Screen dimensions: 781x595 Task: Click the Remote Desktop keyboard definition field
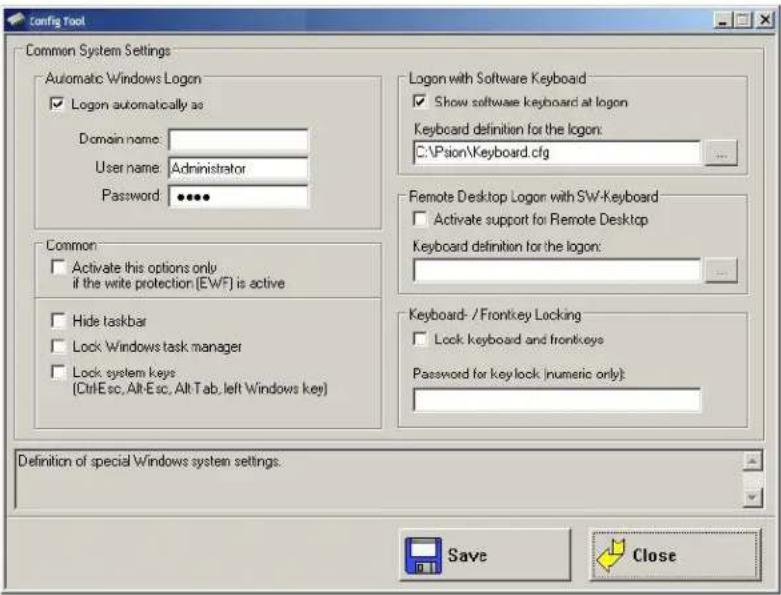557,270
